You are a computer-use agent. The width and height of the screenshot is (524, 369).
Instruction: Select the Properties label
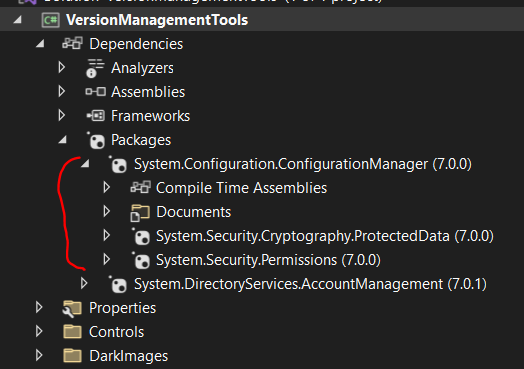[122, 308]
